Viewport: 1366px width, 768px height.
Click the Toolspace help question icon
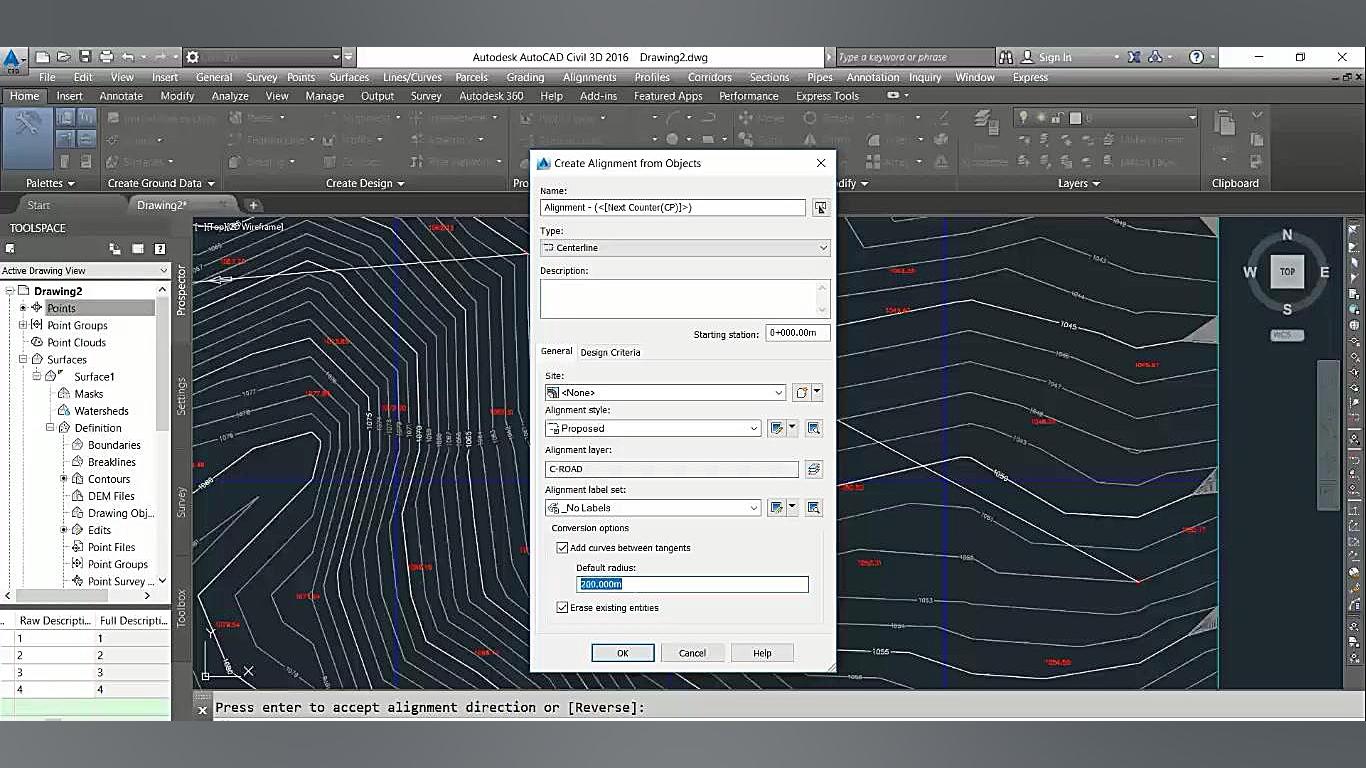coord(159,248)
